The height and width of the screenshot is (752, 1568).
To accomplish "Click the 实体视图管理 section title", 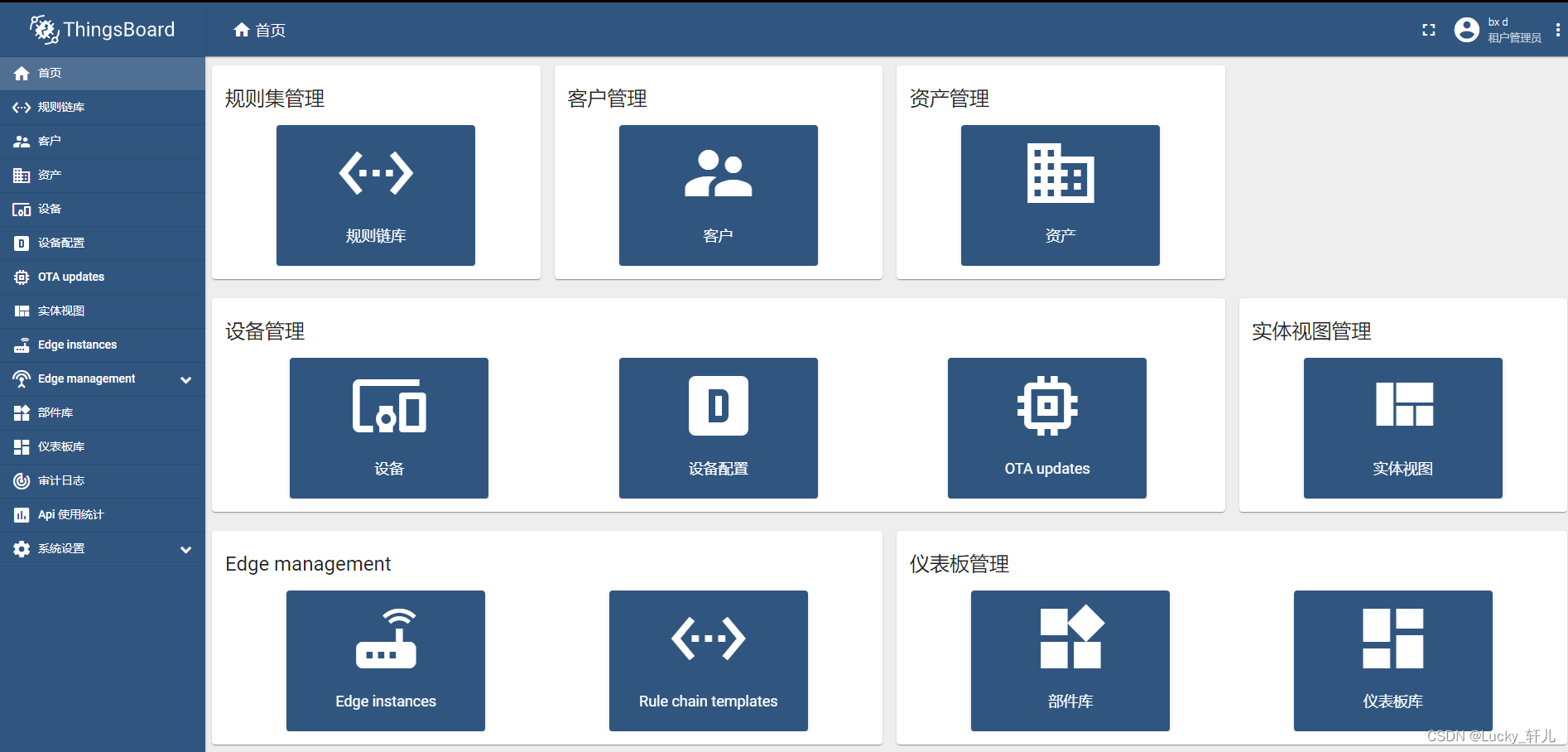I will [x=1311, y=331].
